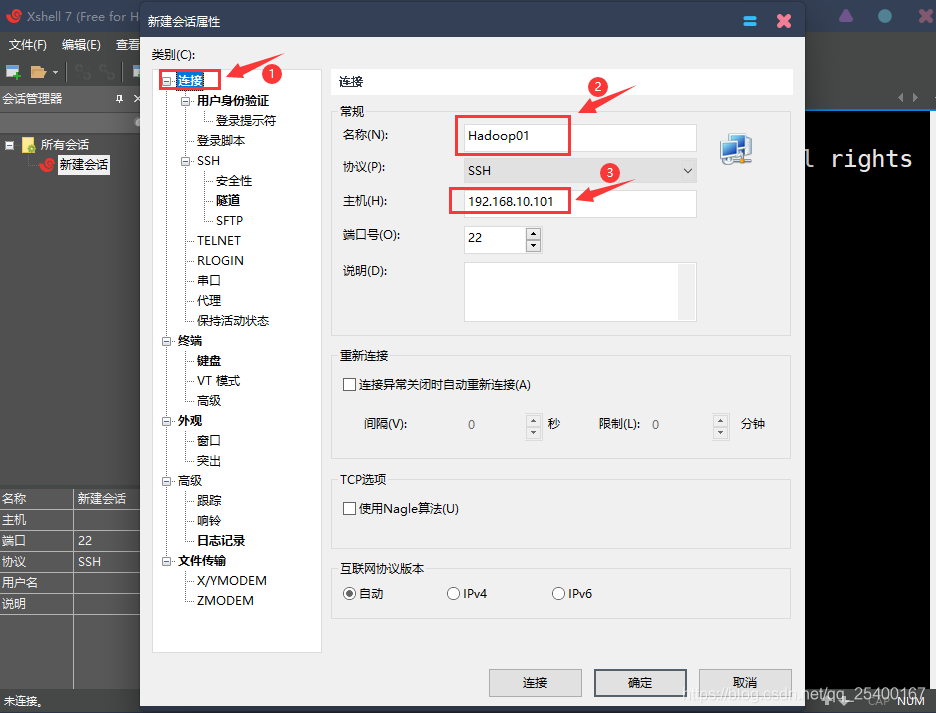The height and width of the screenshot is (713, 936).
Task: Click the Xshell logo in the main title bar
Action: point(13,16)
